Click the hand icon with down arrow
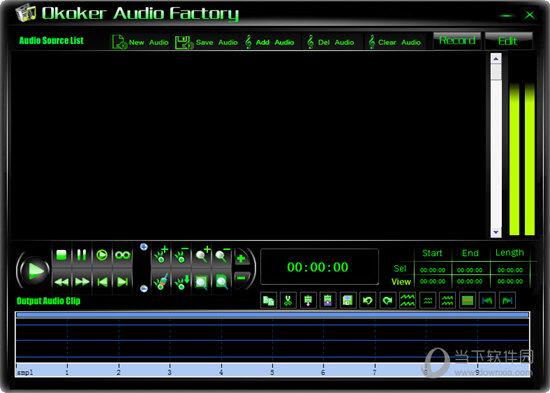The image size is (550, 393). tap(181, 282)
